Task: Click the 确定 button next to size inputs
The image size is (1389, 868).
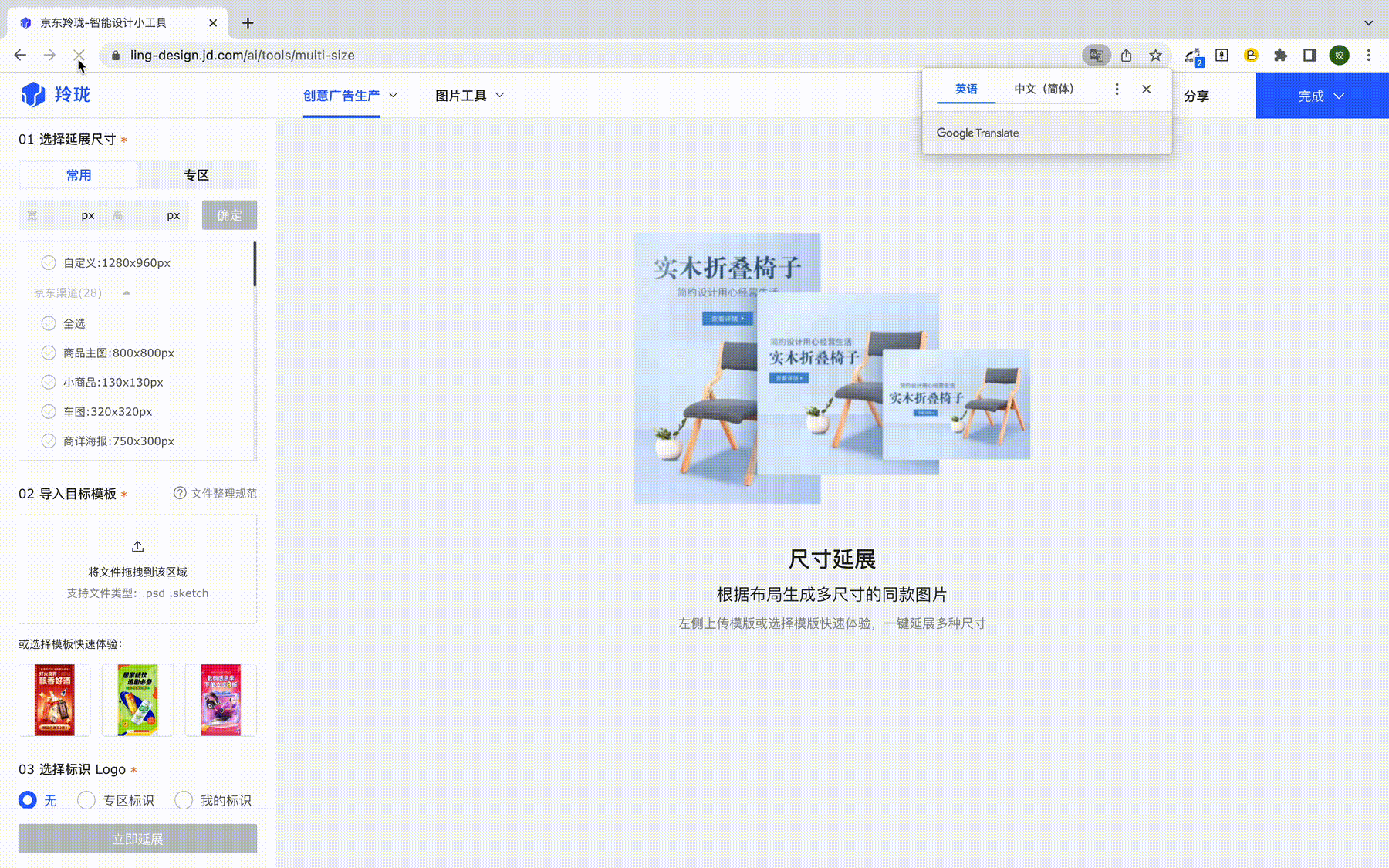Action: (229, 215)
